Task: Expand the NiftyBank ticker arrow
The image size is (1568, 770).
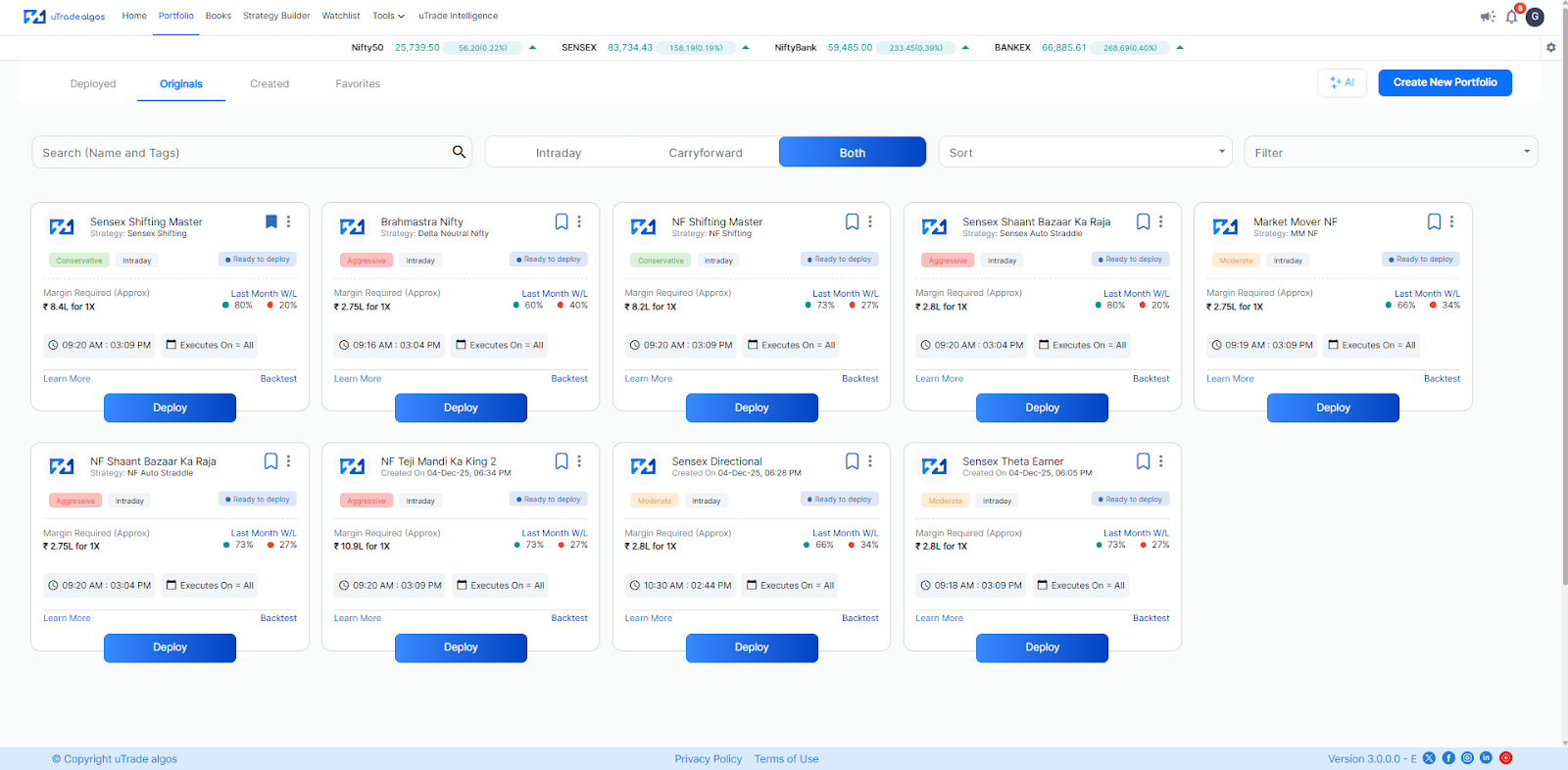Action: (x=965, y=47)
